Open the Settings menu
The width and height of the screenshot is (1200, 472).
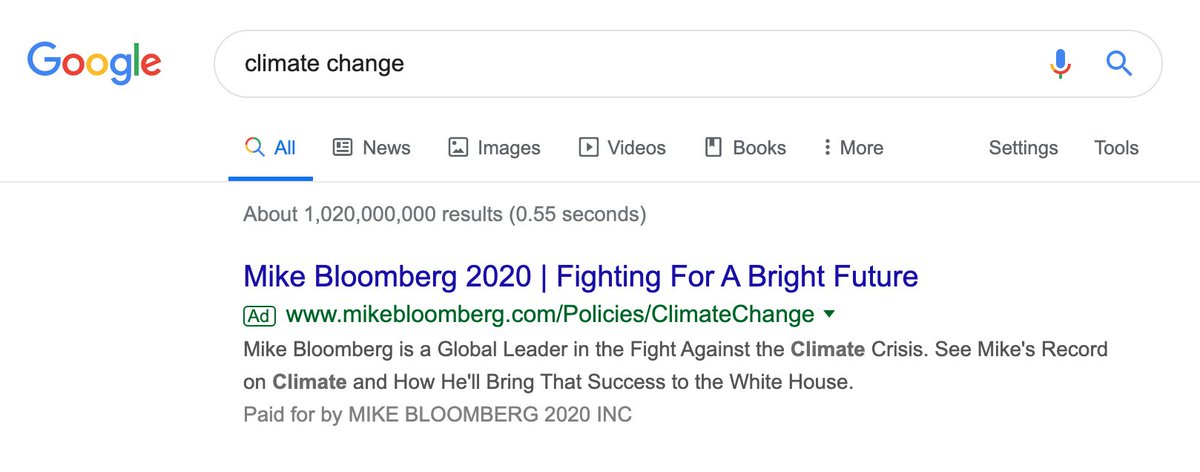coord(1023,148)
